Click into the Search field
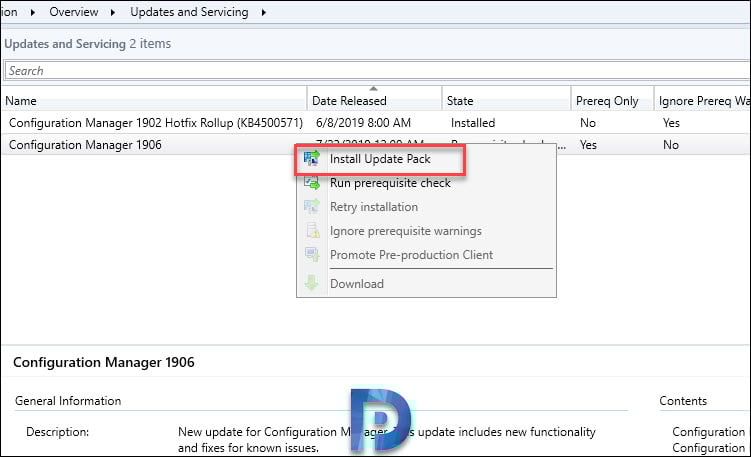Image resolution: width=751 pixels, height=457 pixels. click(x=377, y=70)
